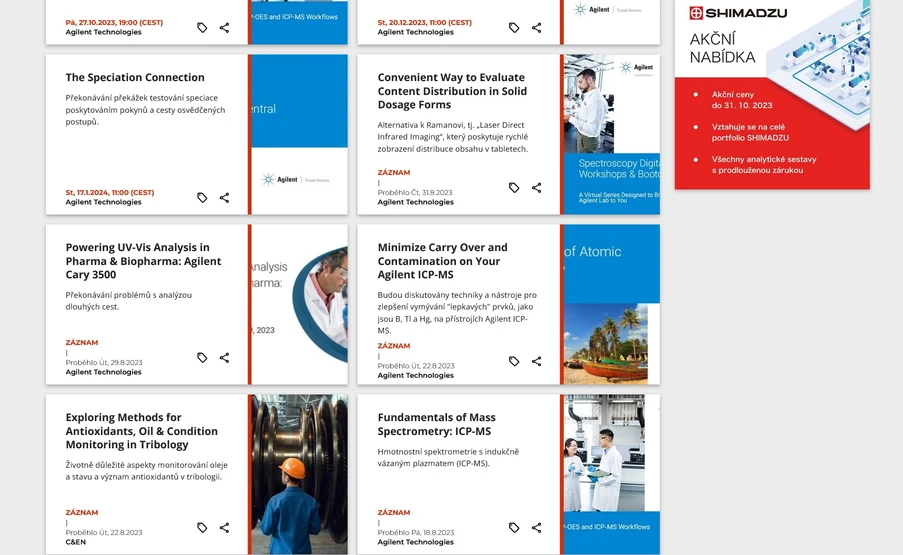Tag the Powering UV-Vis Analysis card
This screenshot has height=555, width=903.
202,358
